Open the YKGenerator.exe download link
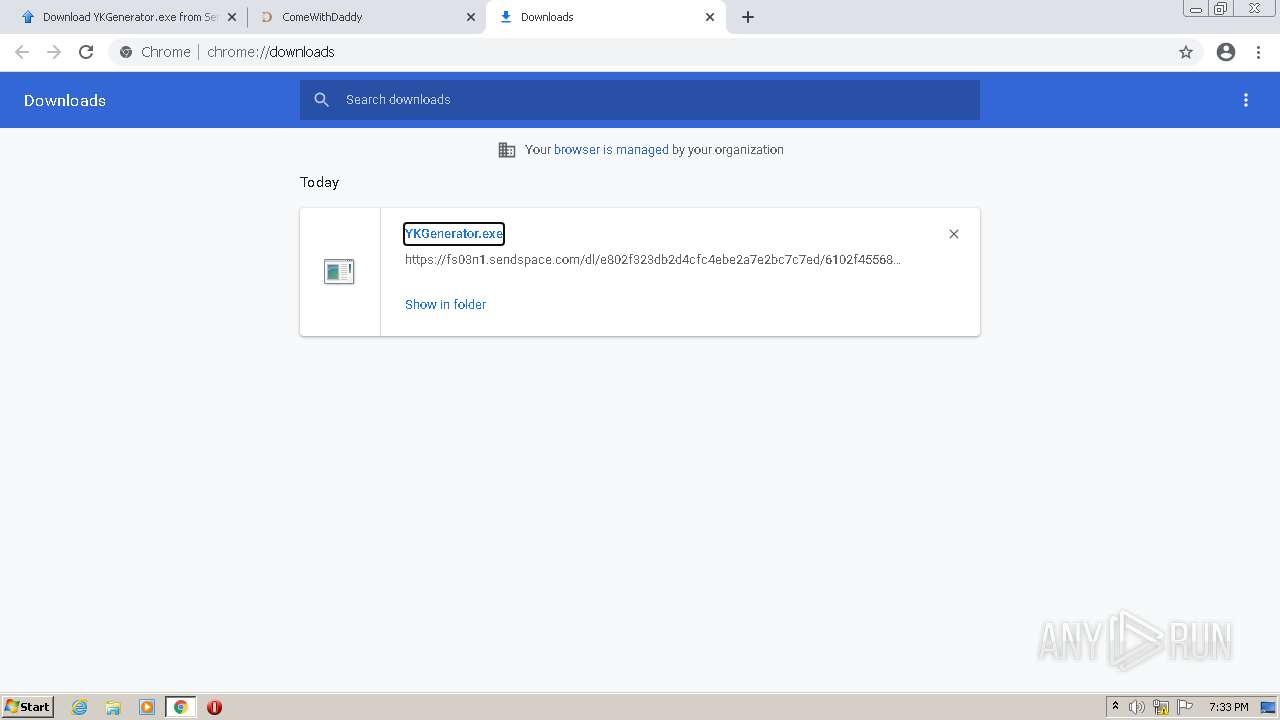 [x=454, y=234]
